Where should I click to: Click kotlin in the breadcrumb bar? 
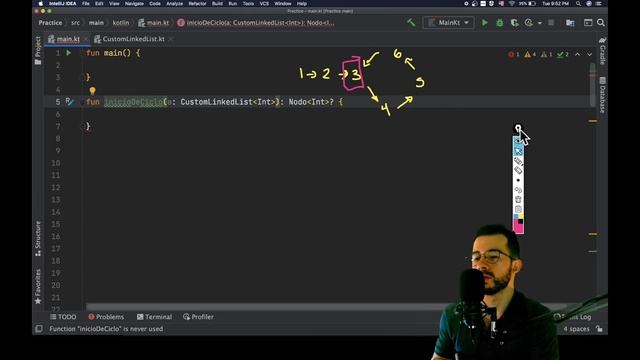point(121,23)
